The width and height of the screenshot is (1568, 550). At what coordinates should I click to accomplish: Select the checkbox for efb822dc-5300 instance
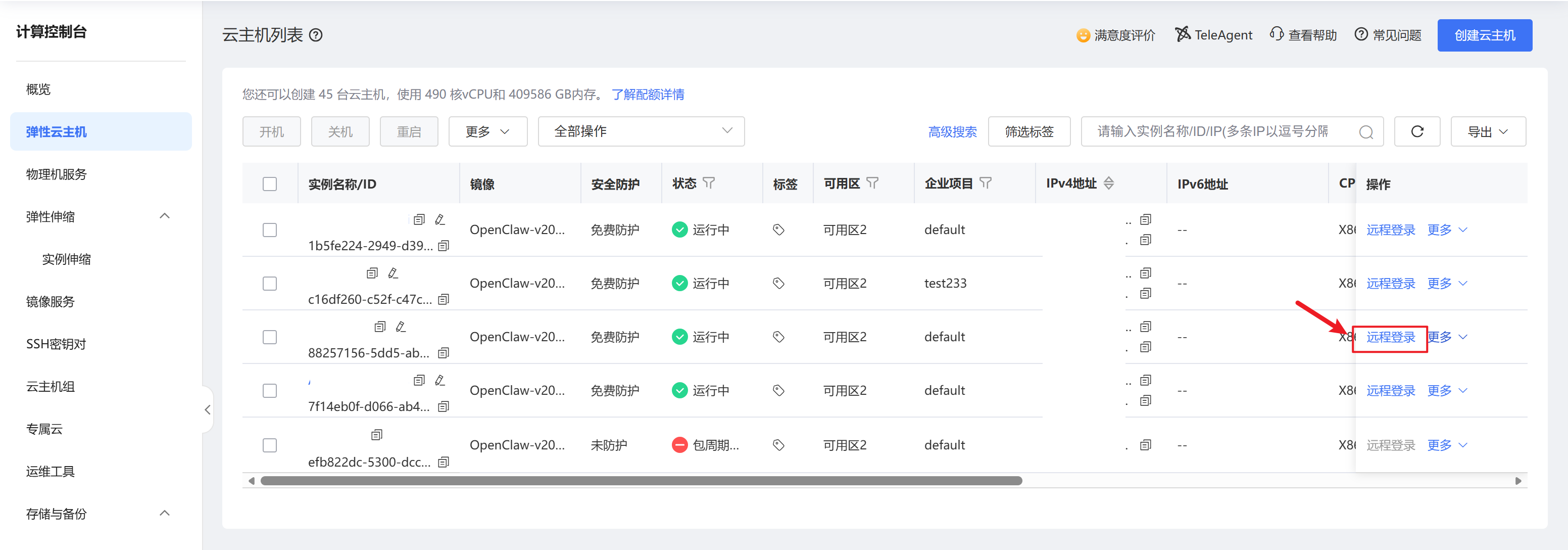pos(270,445)
